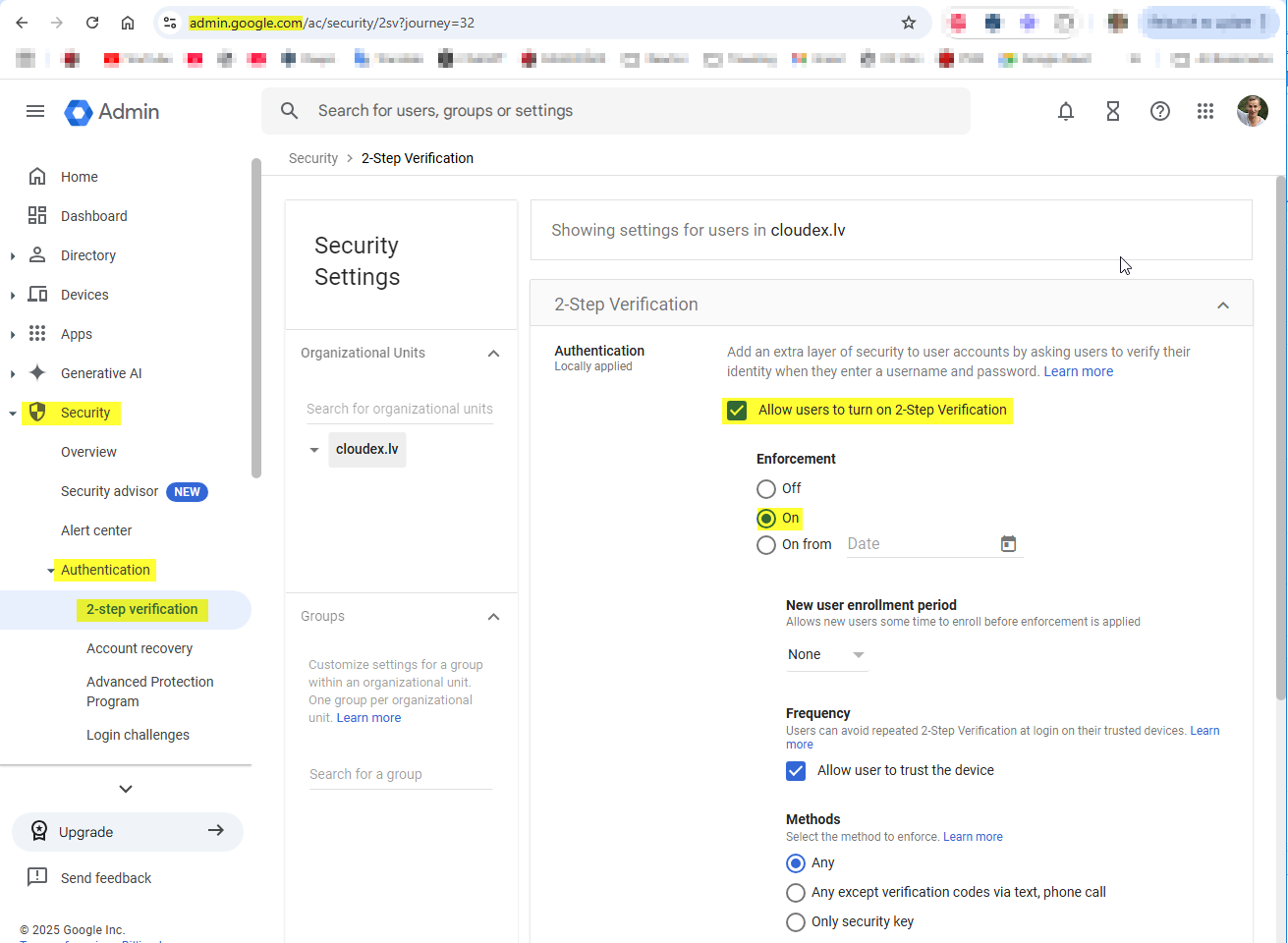Open the 2-step verification menu item
The image size is (1288, 943).
pos(142,609)
